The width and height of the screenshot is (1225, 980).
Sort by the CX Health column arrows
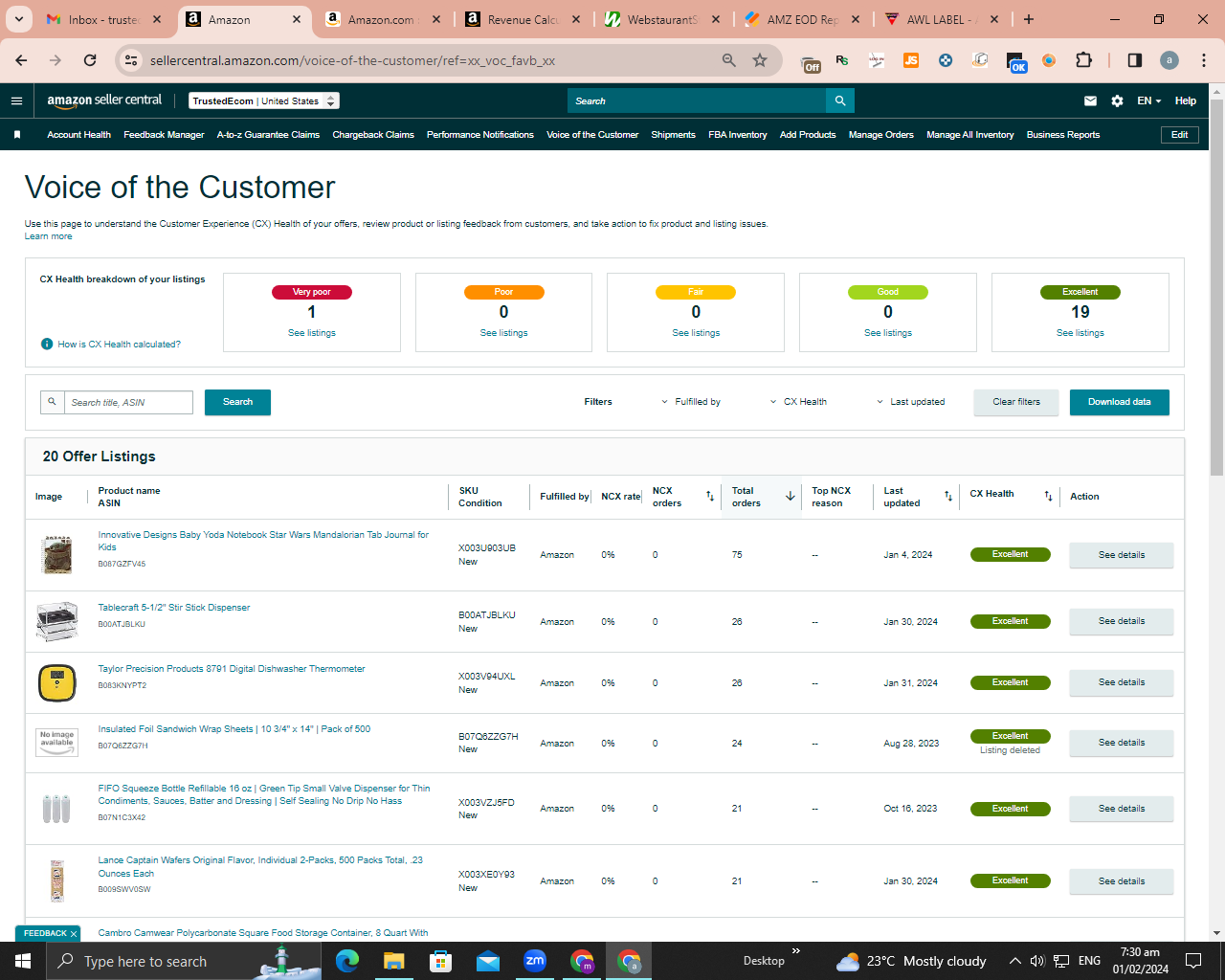(1048, 496)
